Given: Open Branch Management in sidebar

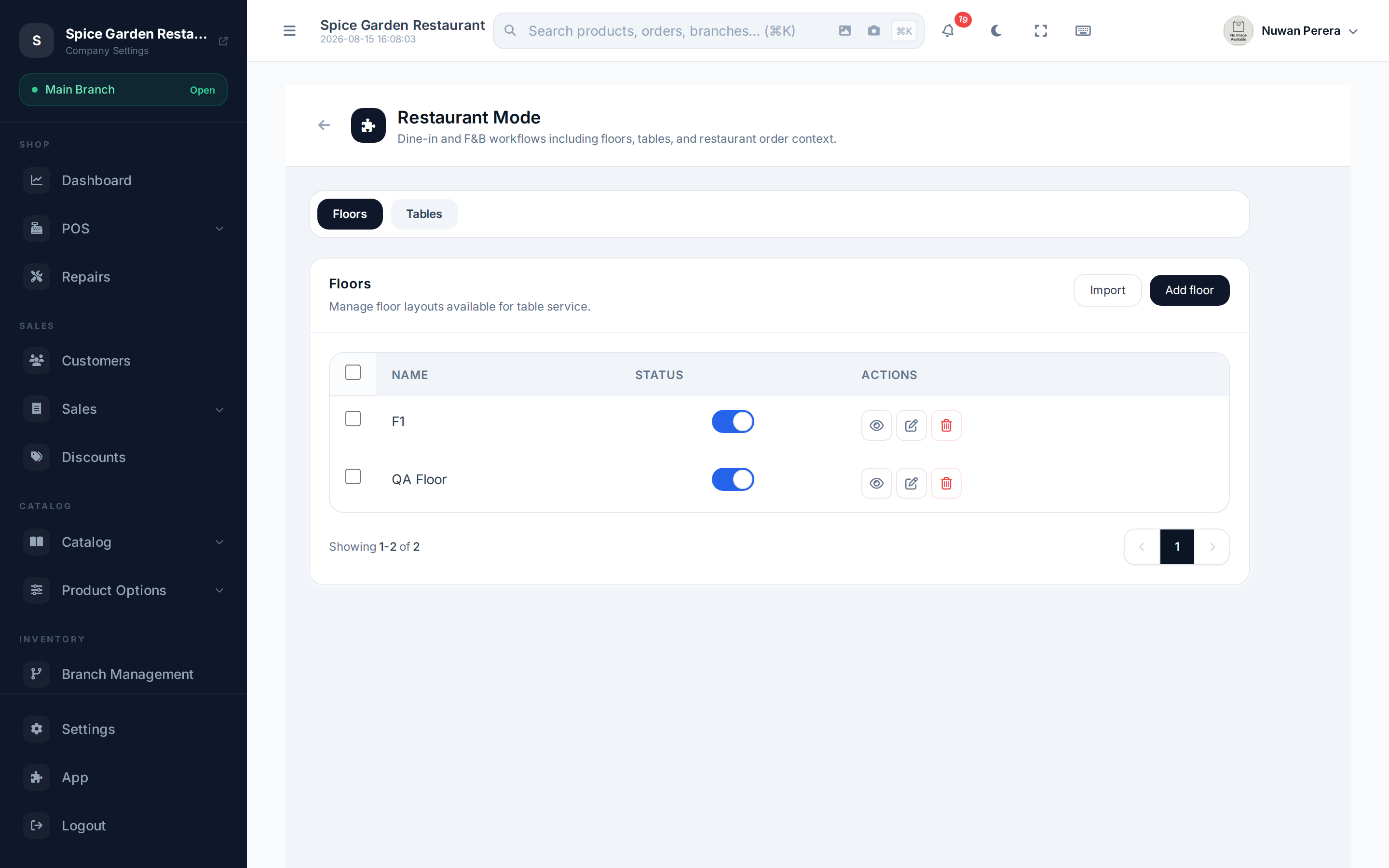Looking at the screenshot, I should pyautogui.click(x=123, y=674).
